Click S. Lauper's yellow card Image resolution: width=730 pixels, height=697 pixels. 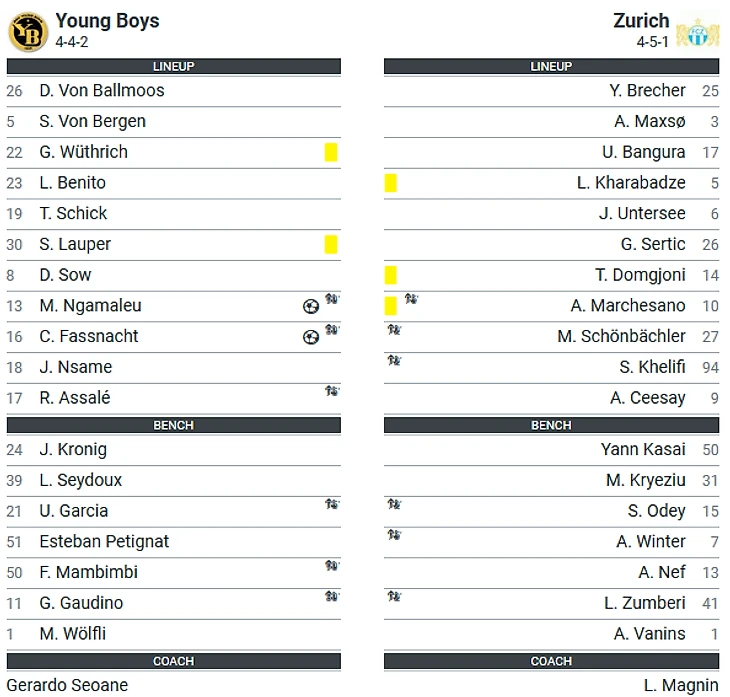331,244
